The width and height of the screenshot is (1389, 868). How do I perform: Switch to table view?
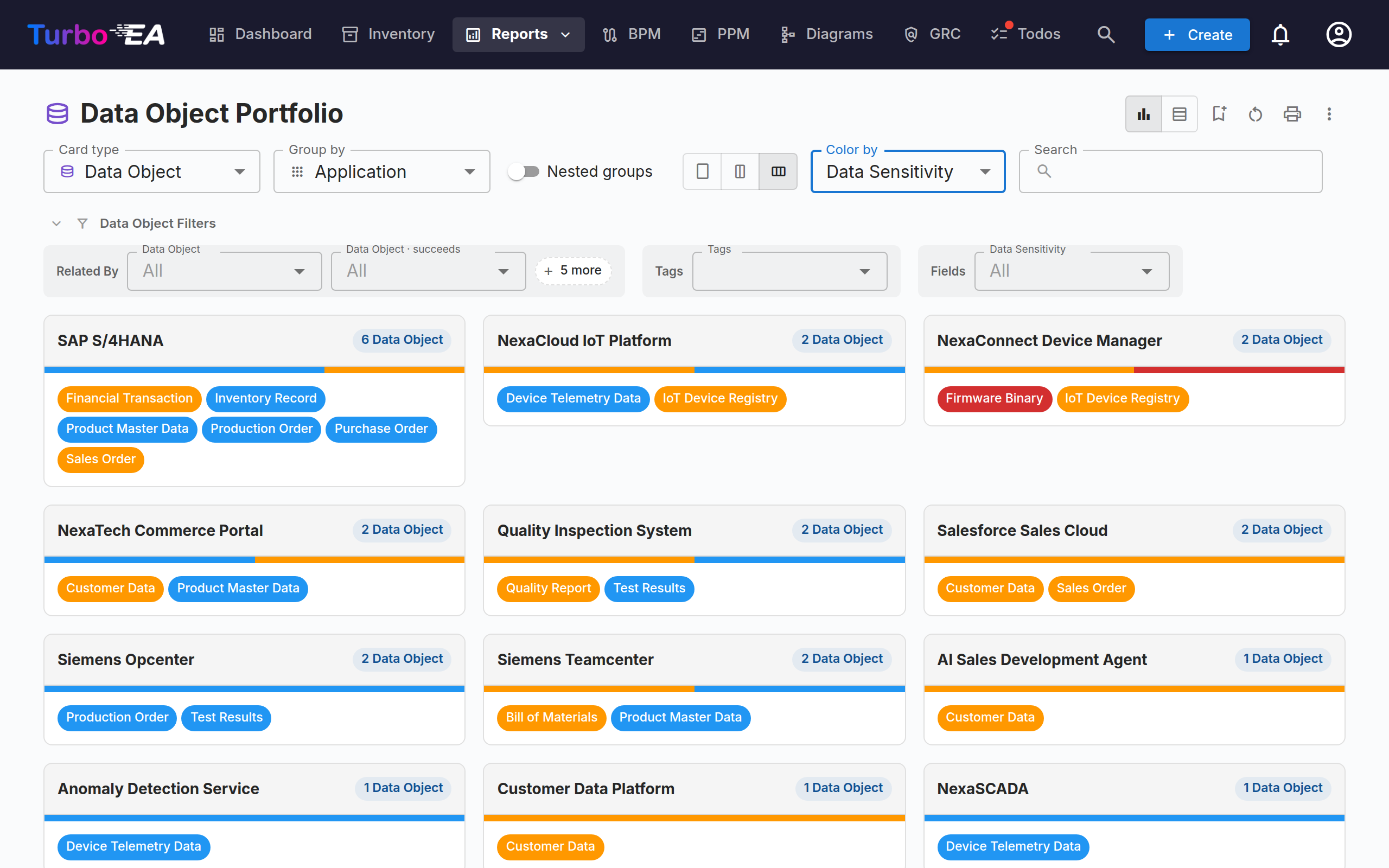coord(1180,114)
